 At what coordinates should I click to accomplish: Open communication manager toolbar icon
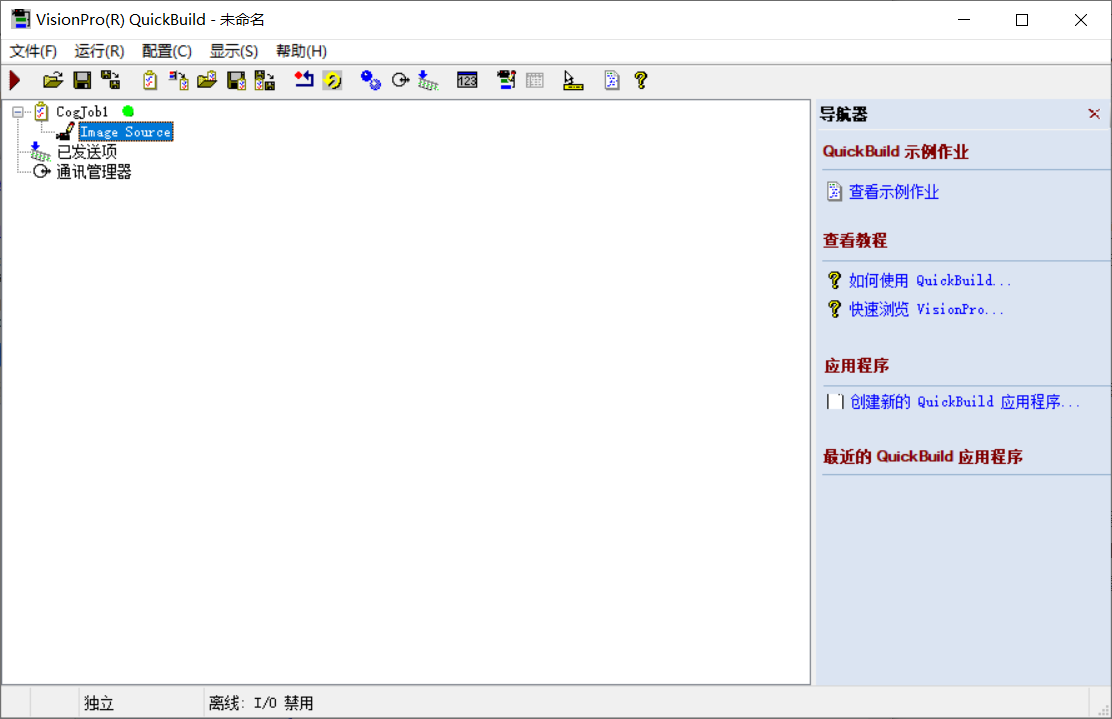(x=401, y=80)
